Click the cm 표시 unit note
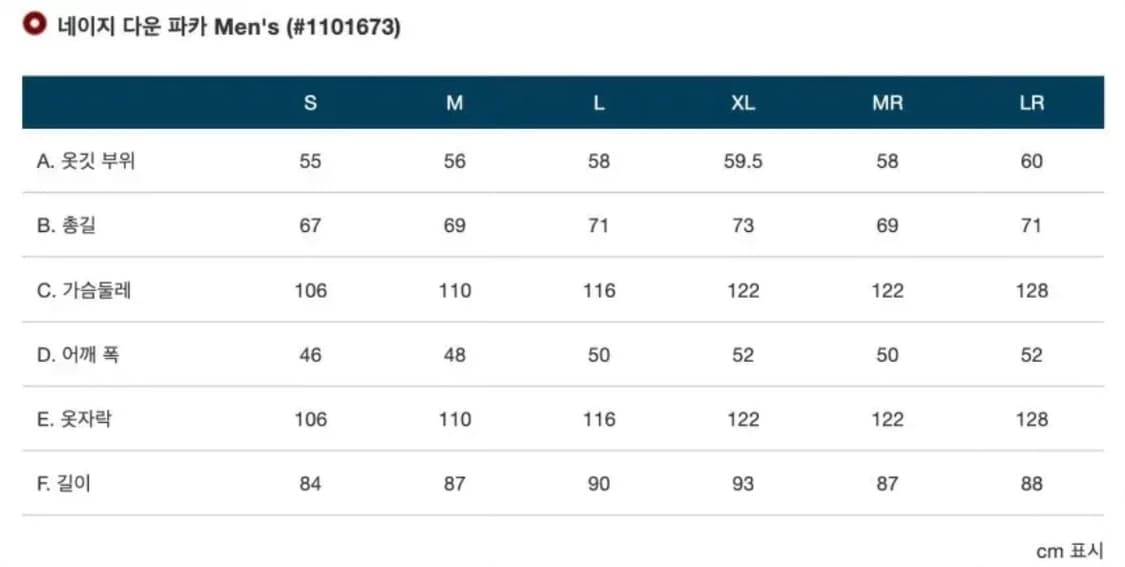Image resolution: width=1125 pixels, height=567 pixels. click(1069, 551)
